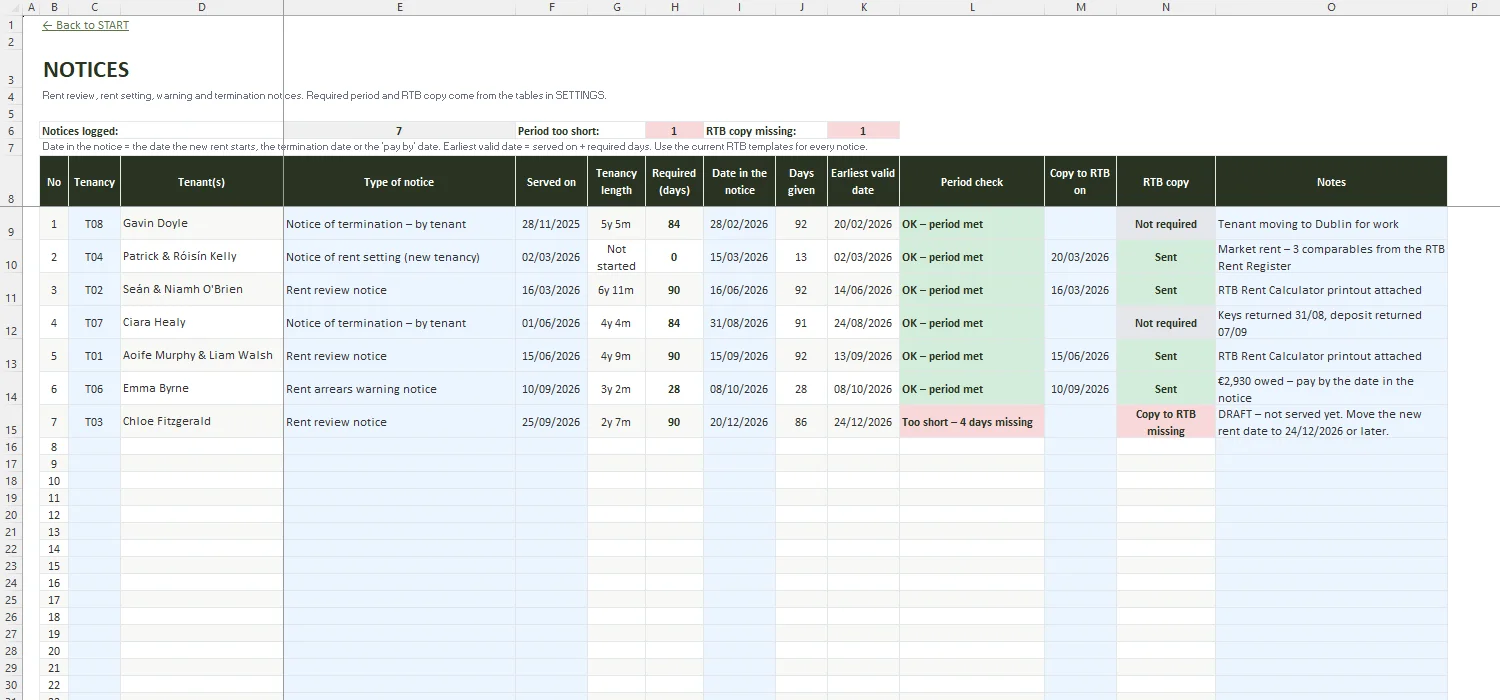Click the 'Copy to RTB on' header
This screenshot has width=1500, height=700.
tap(1080, 182)
